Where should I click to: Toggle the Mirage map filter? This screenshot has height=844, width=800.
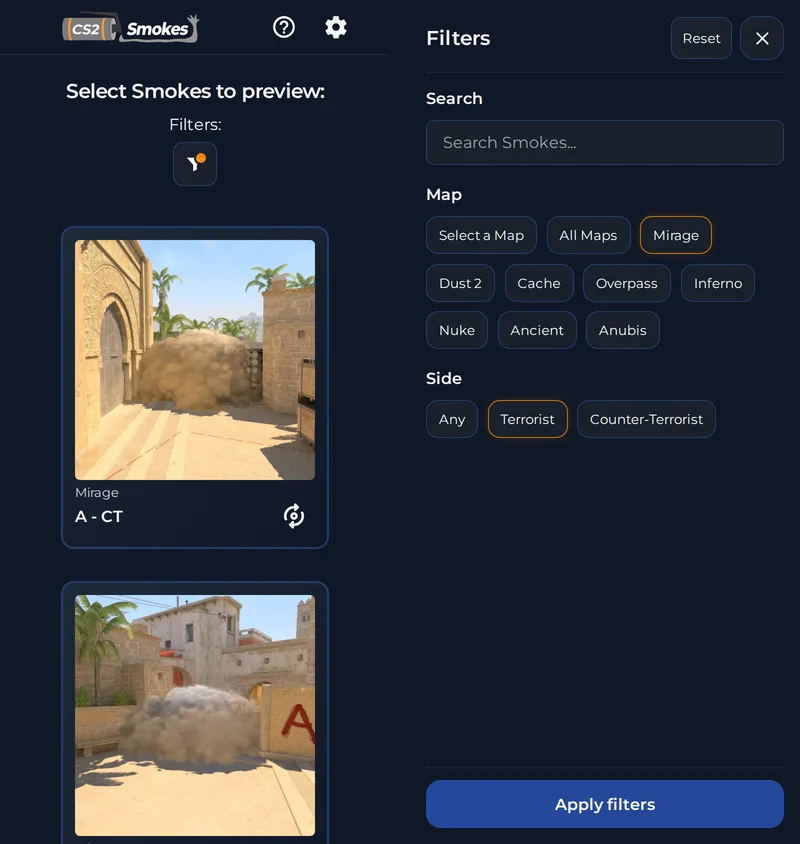tap(676, 235)
